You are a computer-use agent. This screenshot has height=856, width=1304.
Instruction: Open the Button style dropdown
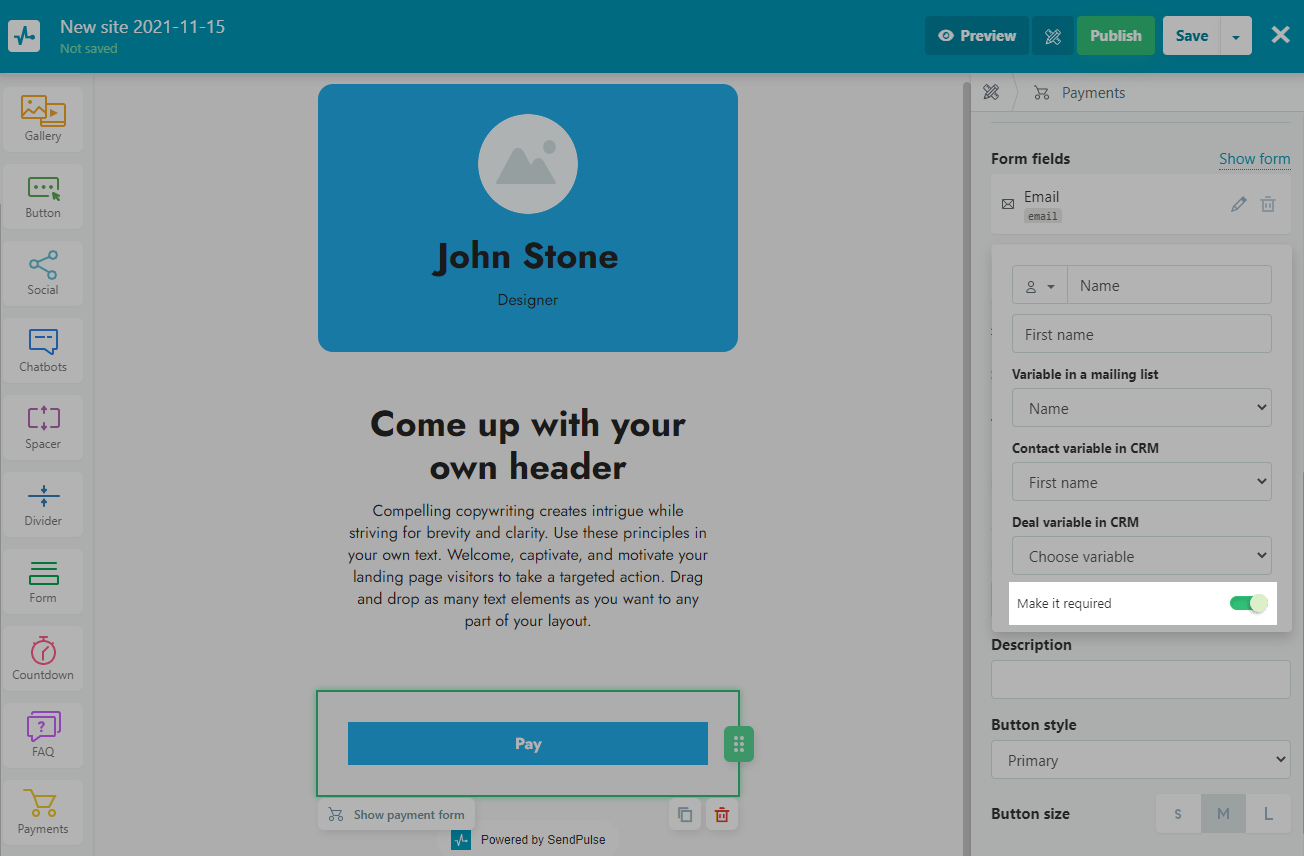coord(1141,760)
